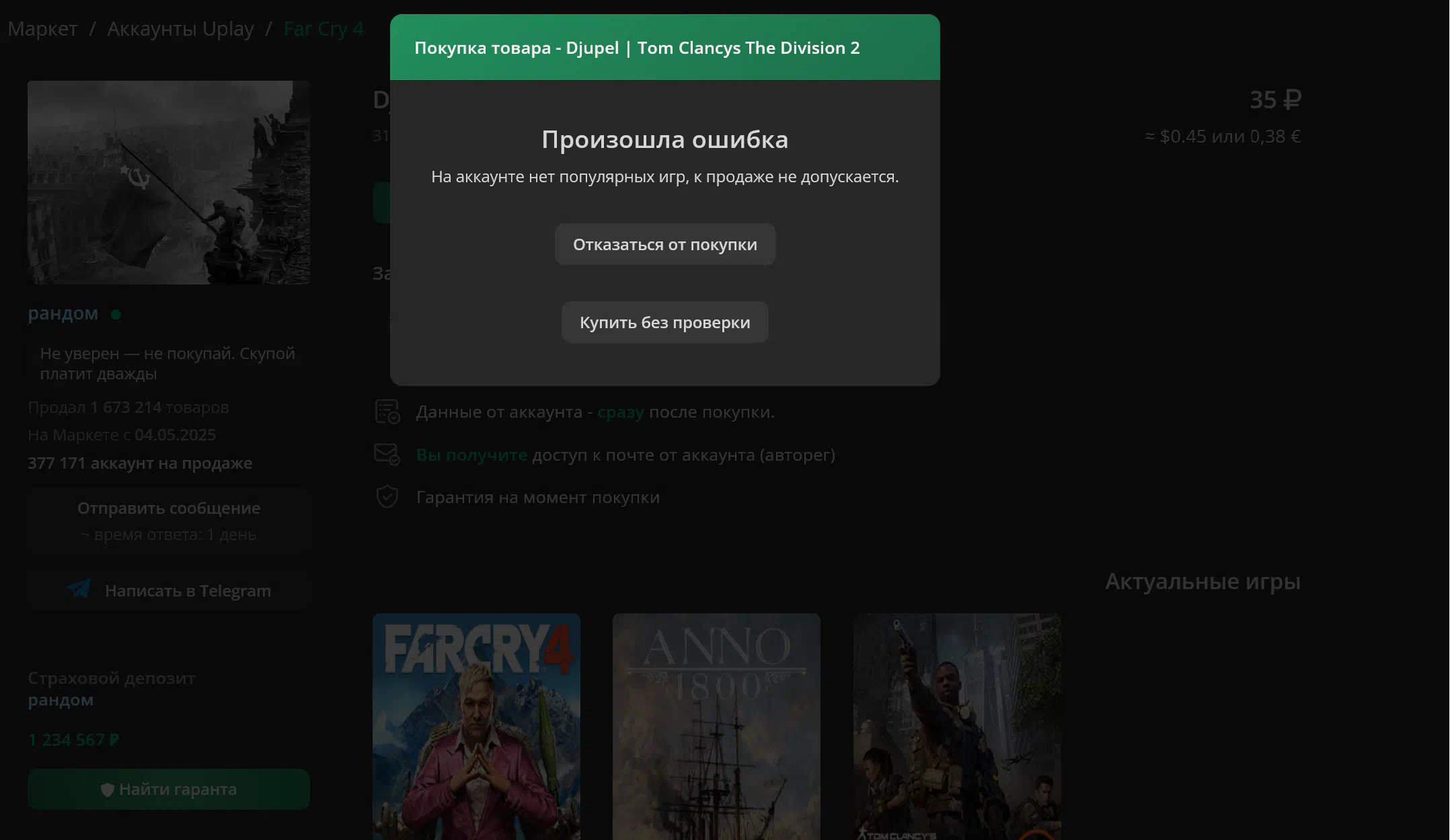
Task: Click '377 171 аккаунт на продаже' text
Action: click(x=140, y=463)
